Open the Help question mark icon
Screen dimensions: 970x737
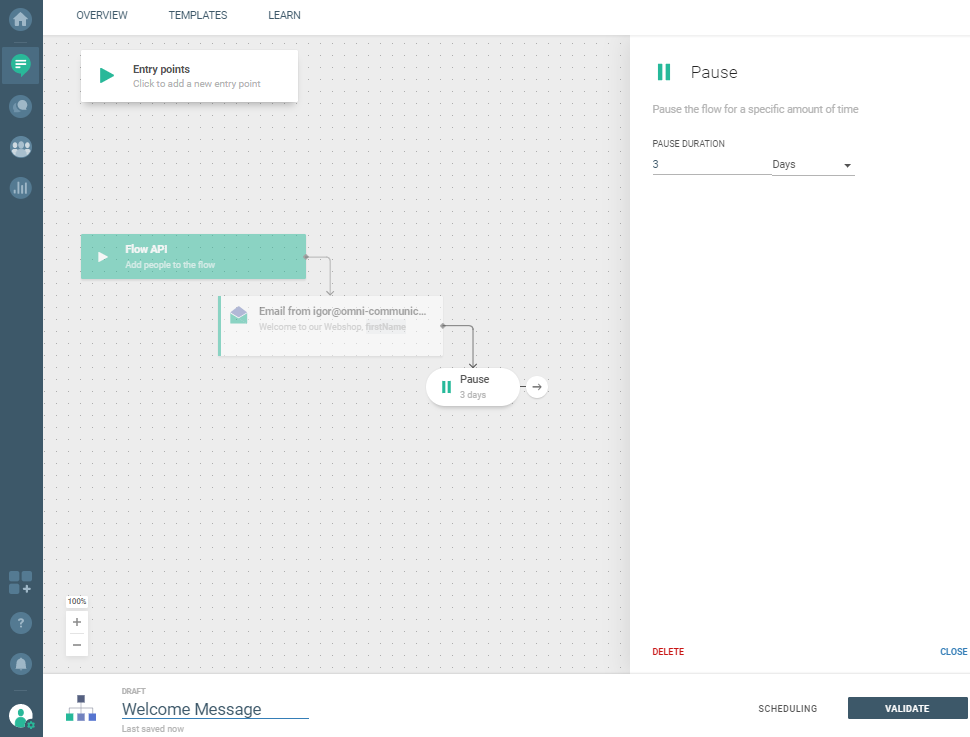(21, 623)
